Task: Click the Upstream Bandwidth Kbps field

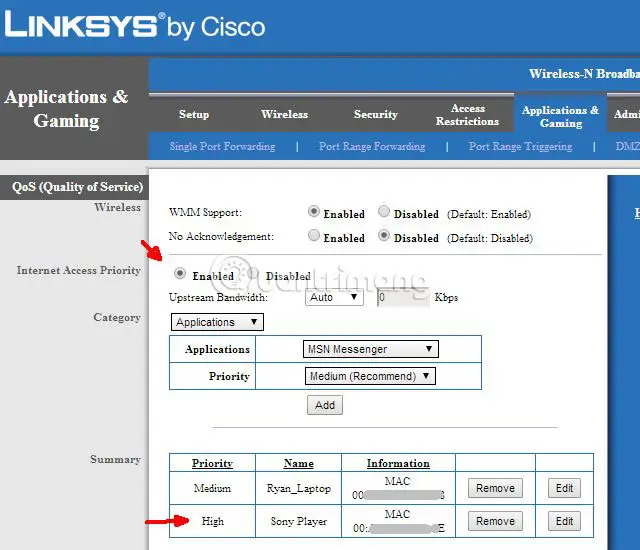Action: coord(403,297)
